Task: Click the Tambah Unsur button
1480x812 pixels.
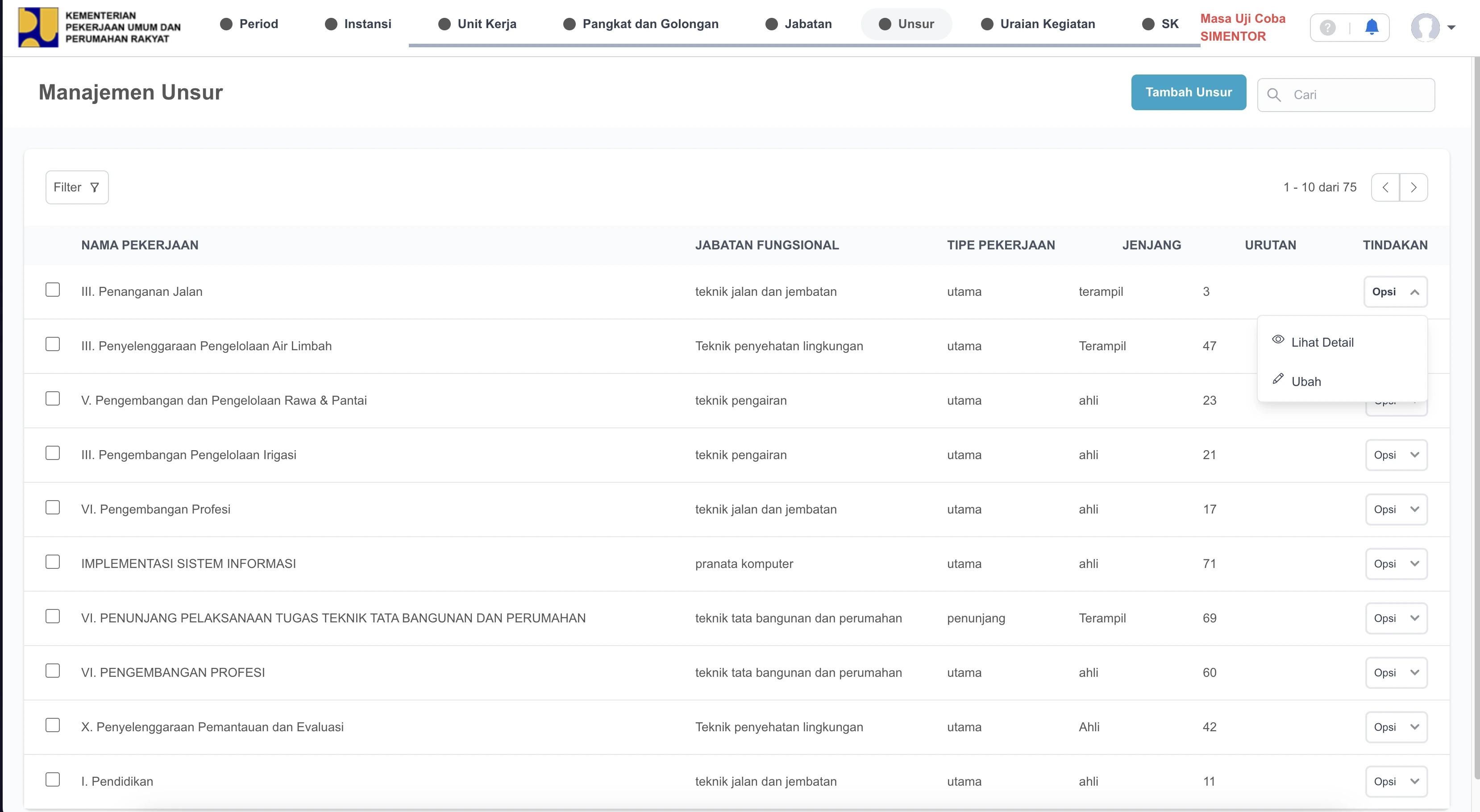Action: coord(1188,92)
